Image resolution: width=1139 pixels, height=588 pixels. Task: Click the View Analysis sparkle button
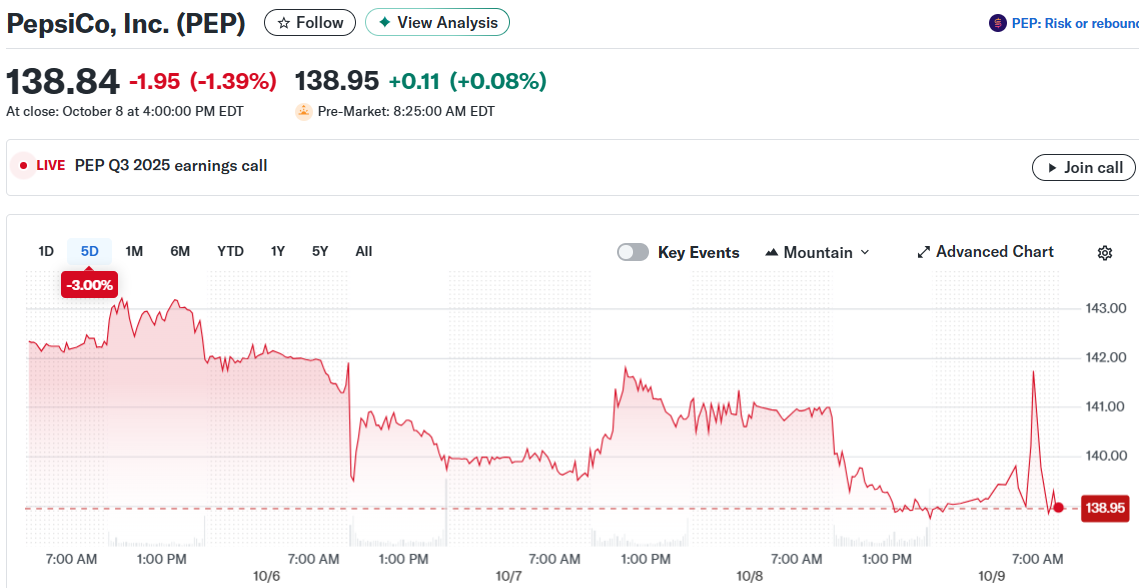(437, 22)
